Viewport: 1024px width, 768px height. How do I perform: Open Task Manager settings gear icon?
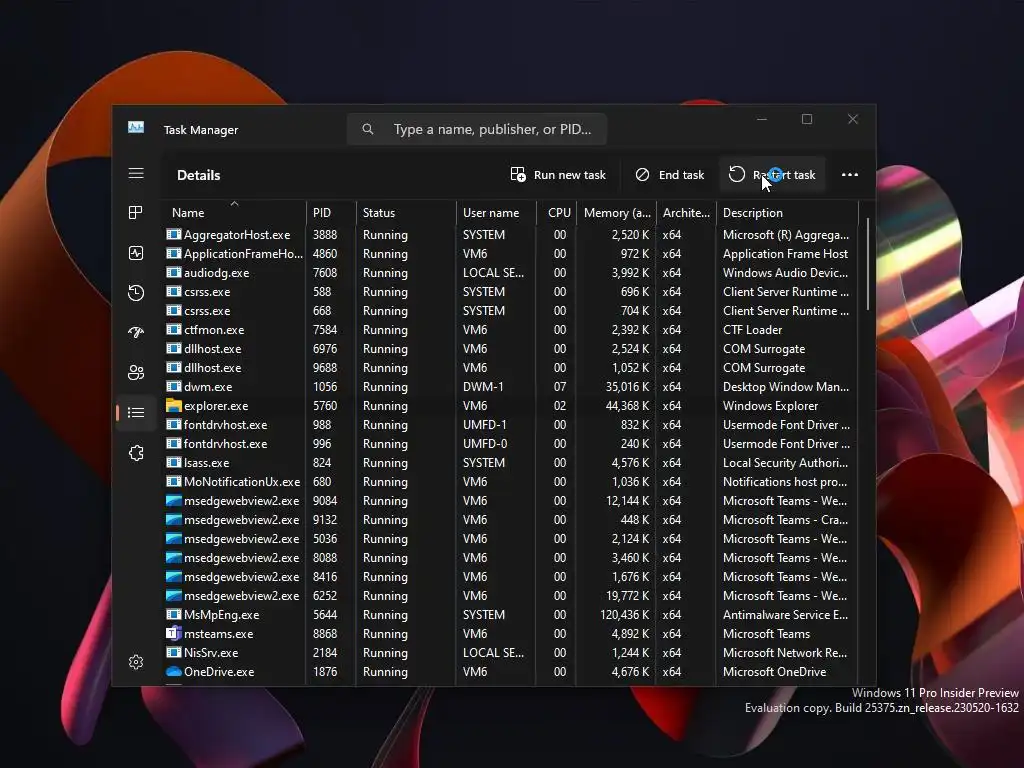click(136, 662)
